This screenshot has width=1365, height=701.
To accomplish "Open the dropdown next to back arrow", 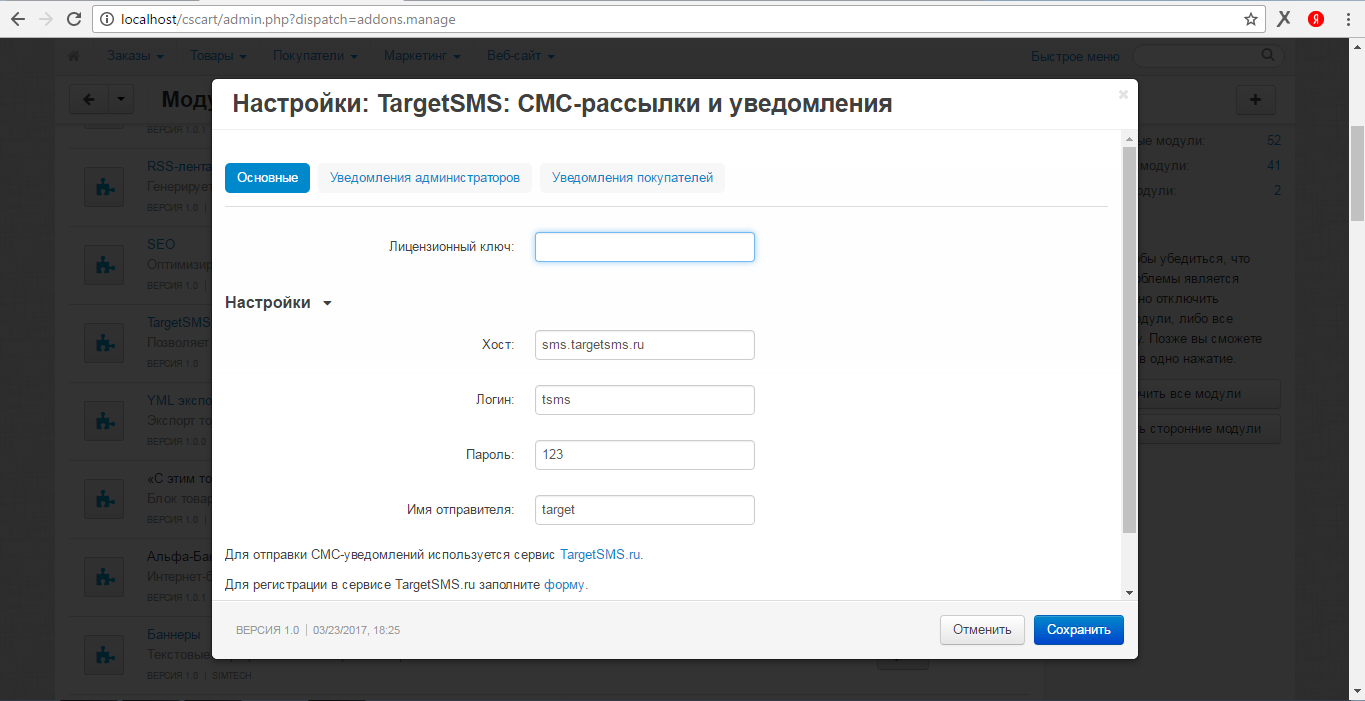I will [x=120, y=99].
